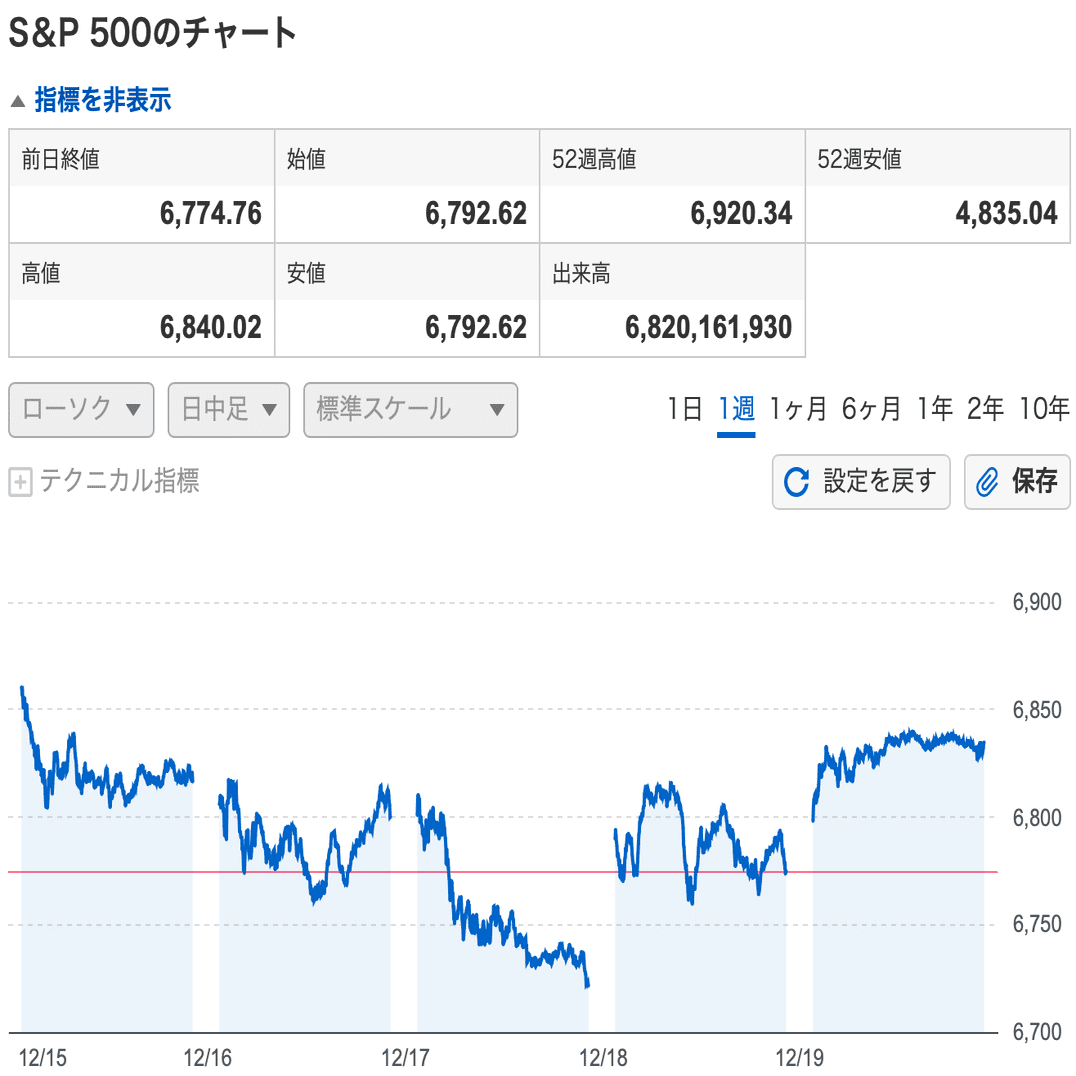Viewport: 1076px width, 1076px height.
Task: Switch to the 2年 range tab
Action: coord(985,409)
